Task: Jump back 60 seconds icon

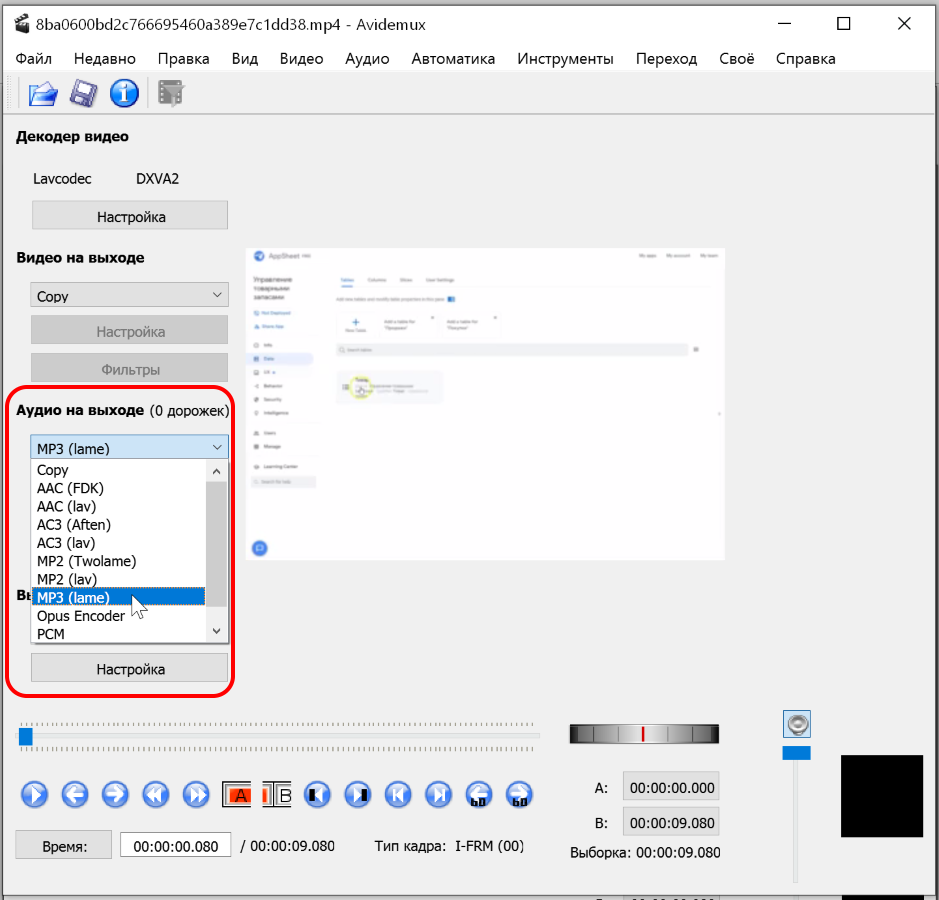Action: (x=479, y=795)
